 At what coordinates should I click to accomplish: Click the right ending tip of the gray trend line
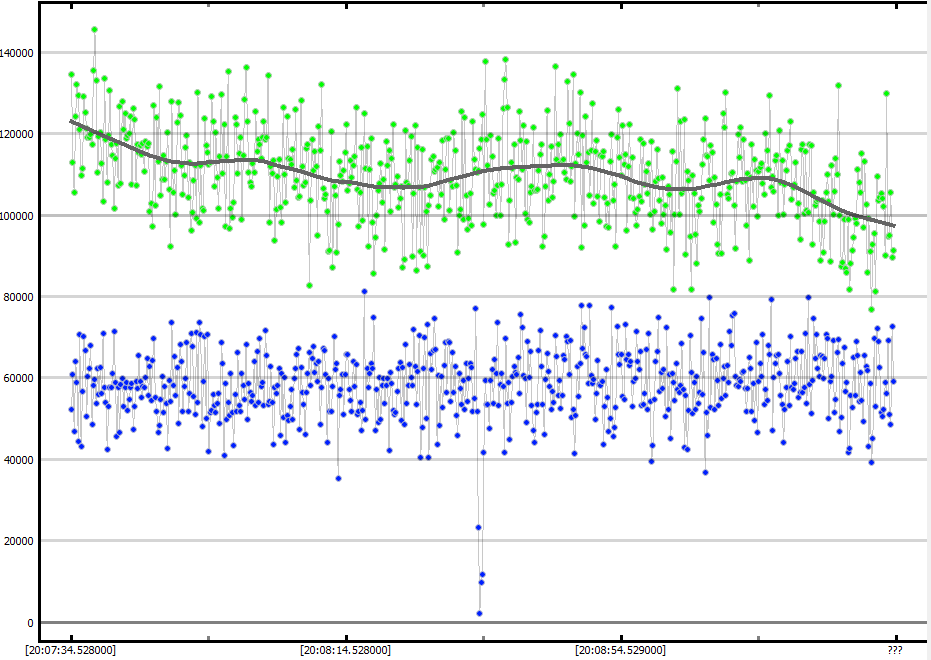pos(894,226)
